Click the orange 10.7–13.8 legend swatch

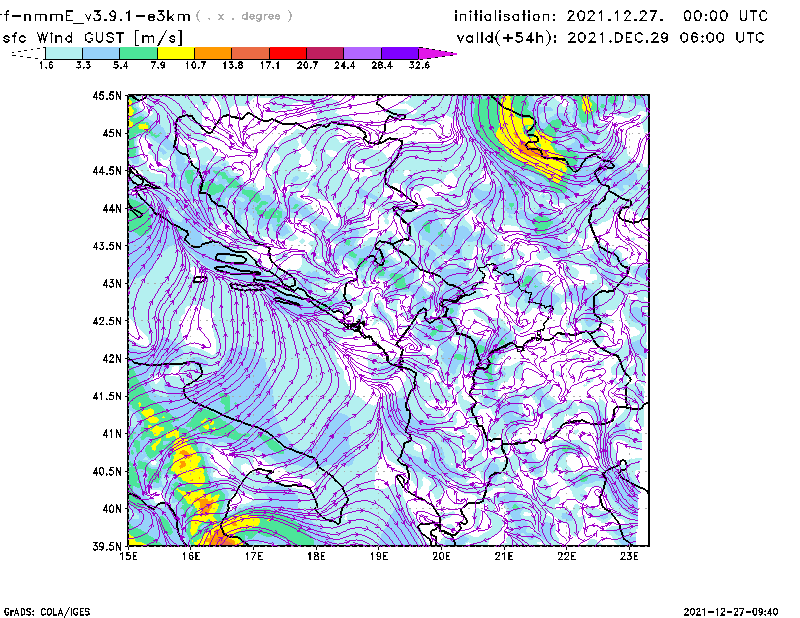213,53
